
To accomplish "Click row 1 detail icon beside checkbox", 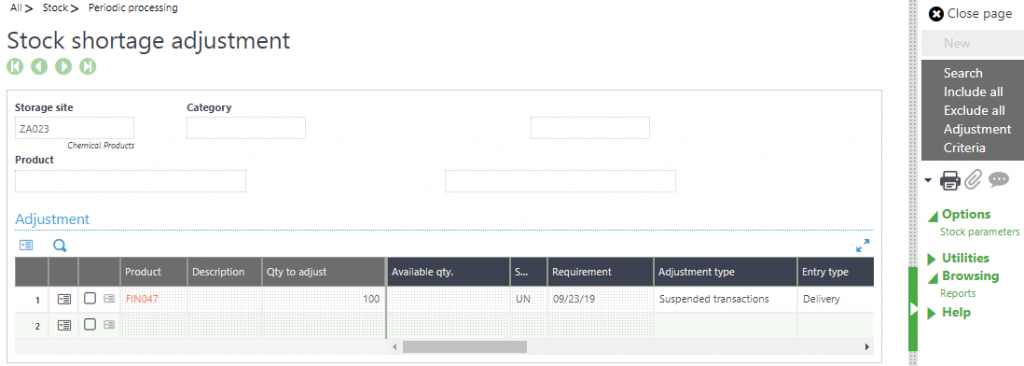I will [109, 299].
